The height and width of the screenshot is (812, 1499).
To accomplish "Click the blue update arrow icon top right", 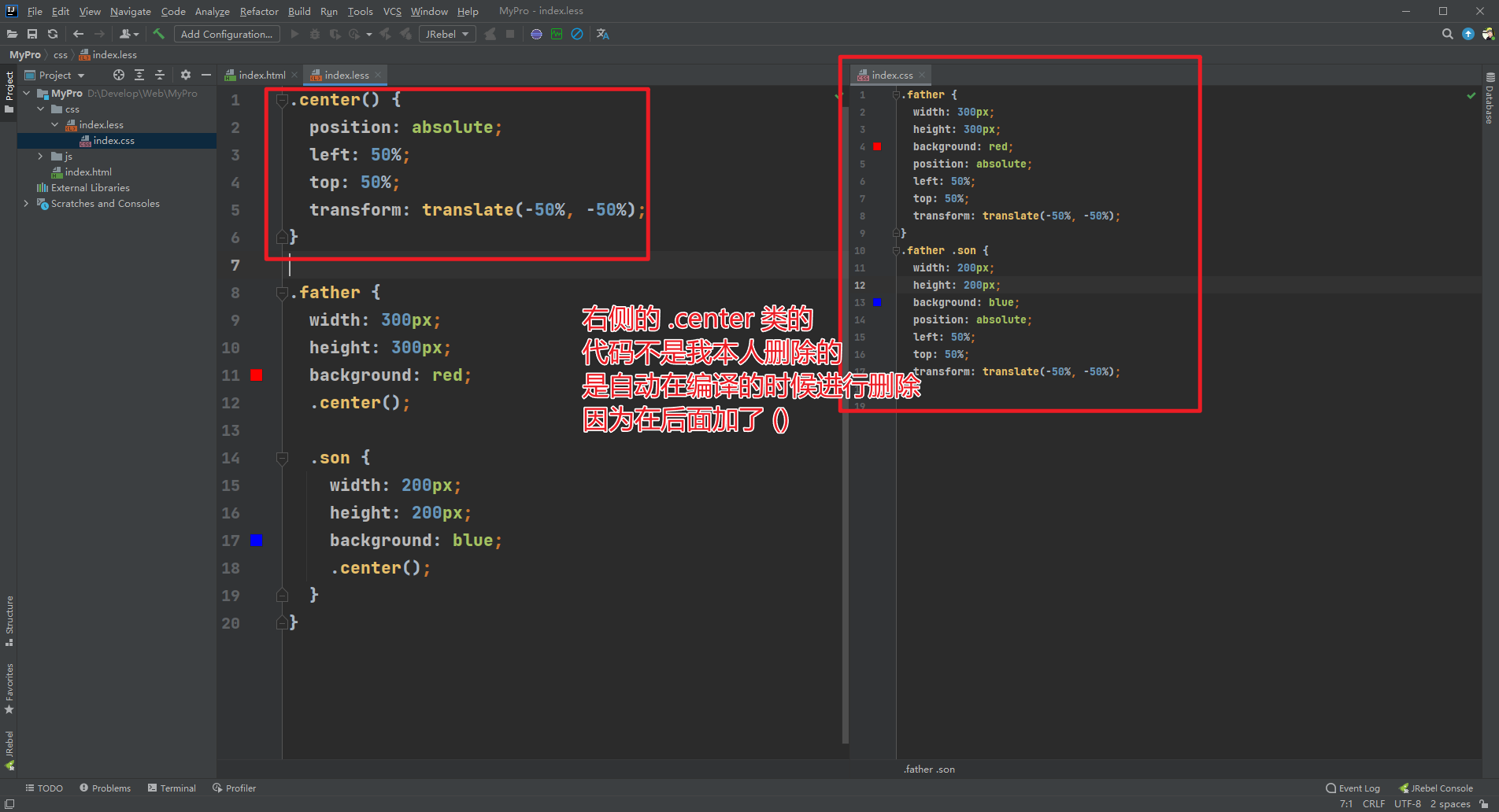I will (x=1468, y=34).
